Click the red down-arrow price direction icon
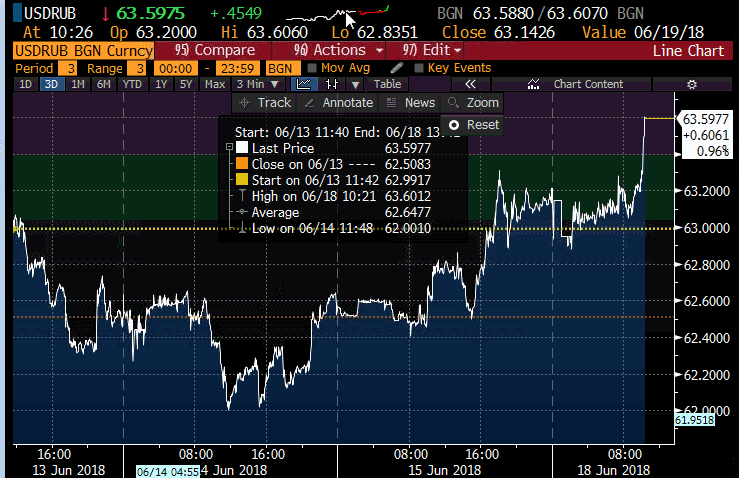This screenshot has height=478, width=739. click(106, 14)
